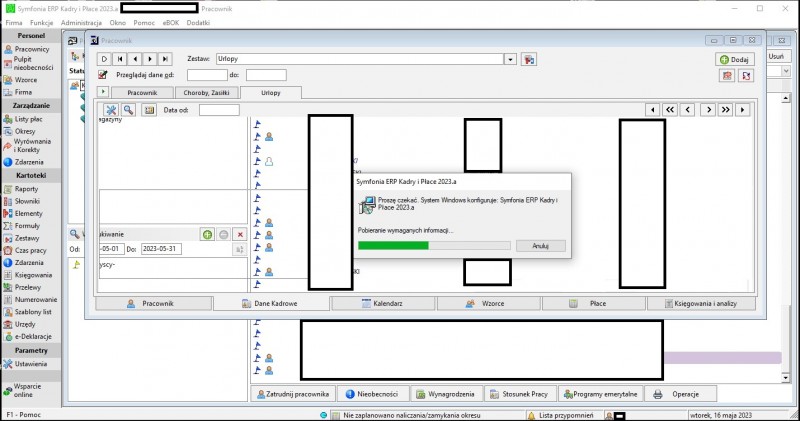Click the refresh icon button below Dodaj

pyautogui.click(x=746, y=76)
